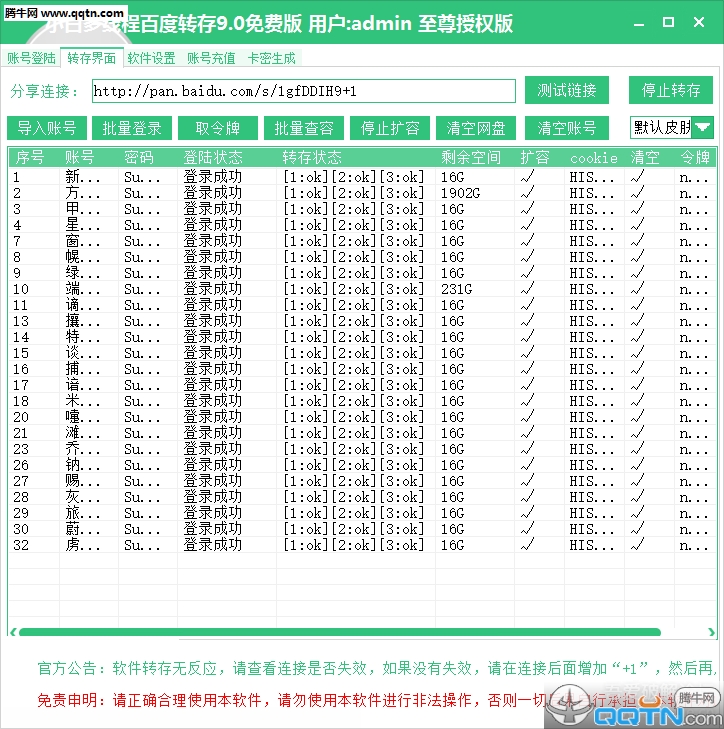Select row number 26
This screenshot has width=724, height=729.
(21, 465)
